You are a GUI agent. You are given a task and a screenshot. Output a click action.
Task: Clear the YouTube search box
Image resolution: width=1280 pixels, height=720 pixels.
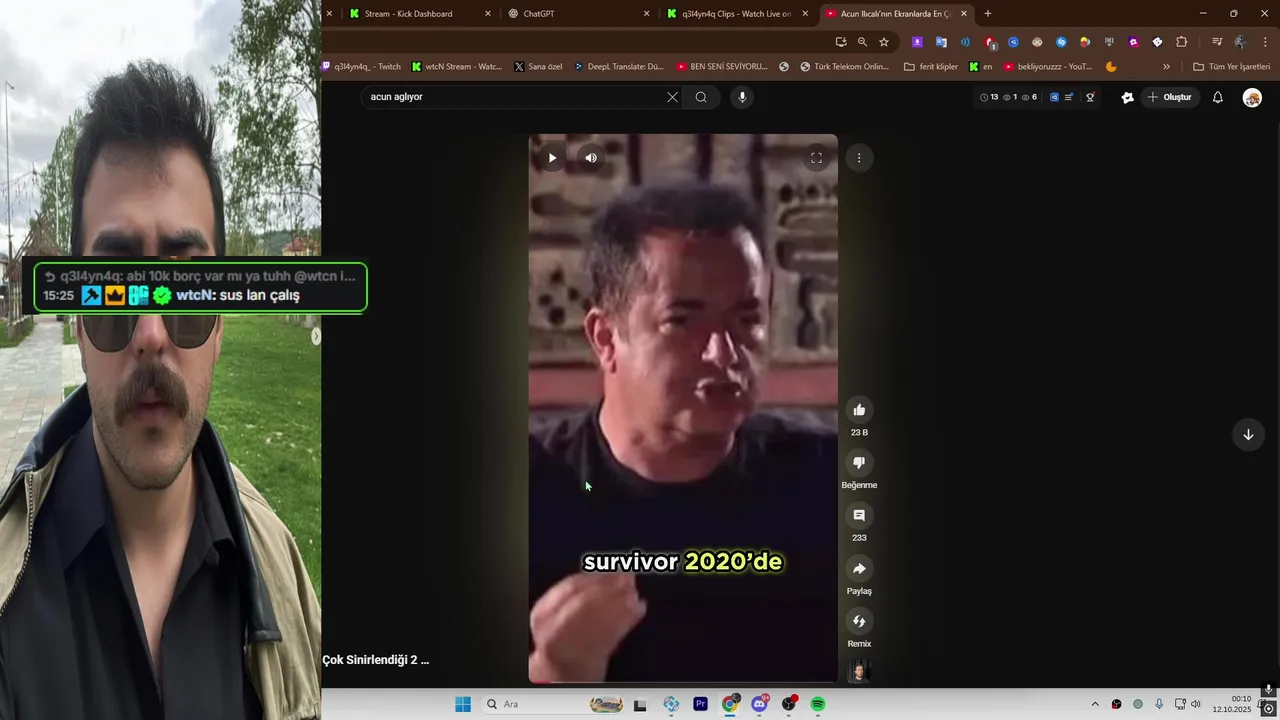pyautogui.click(x=672, y=97)
